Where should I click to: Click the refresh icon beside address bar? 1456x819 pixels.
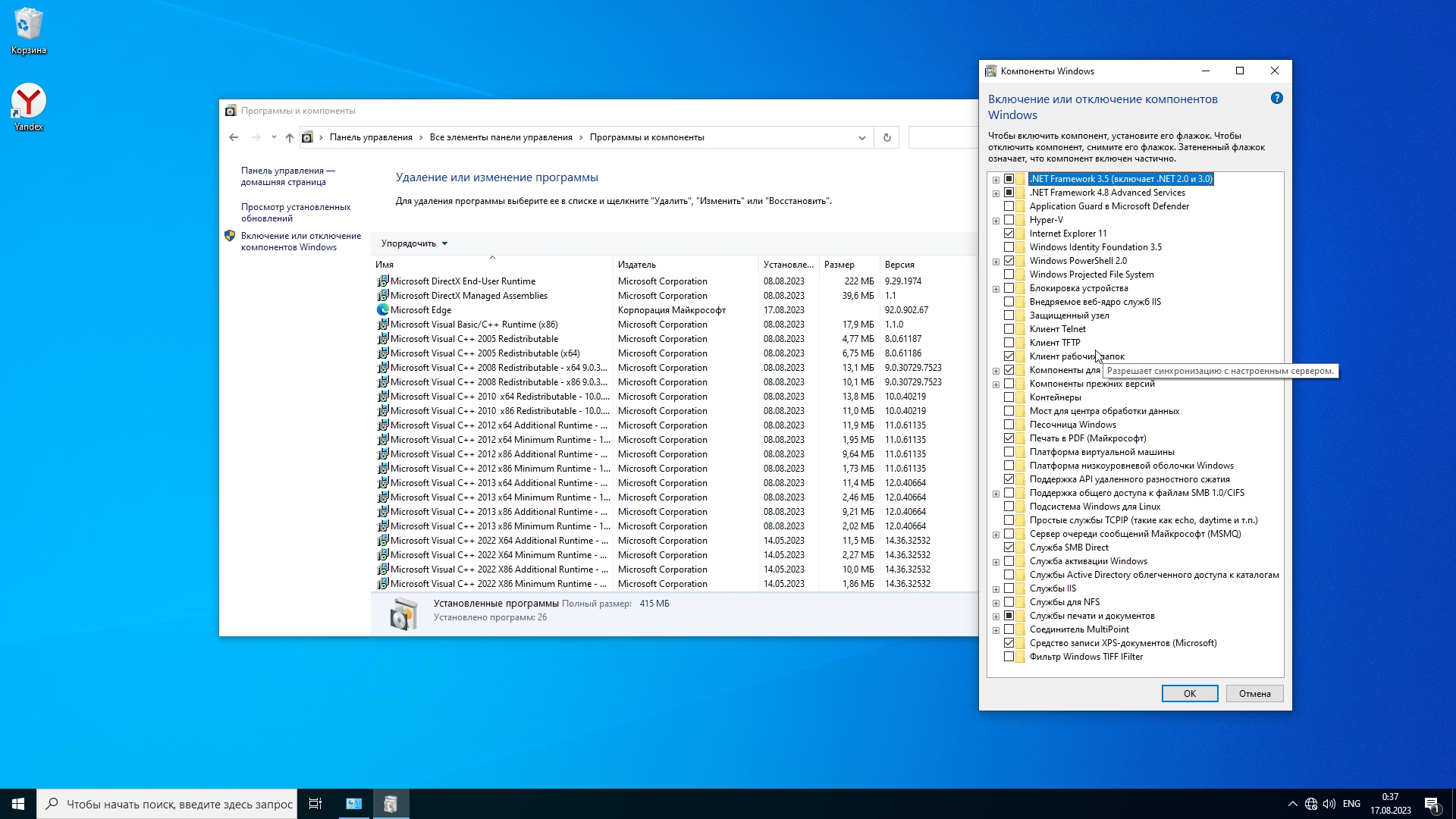(x=886, y=137)
